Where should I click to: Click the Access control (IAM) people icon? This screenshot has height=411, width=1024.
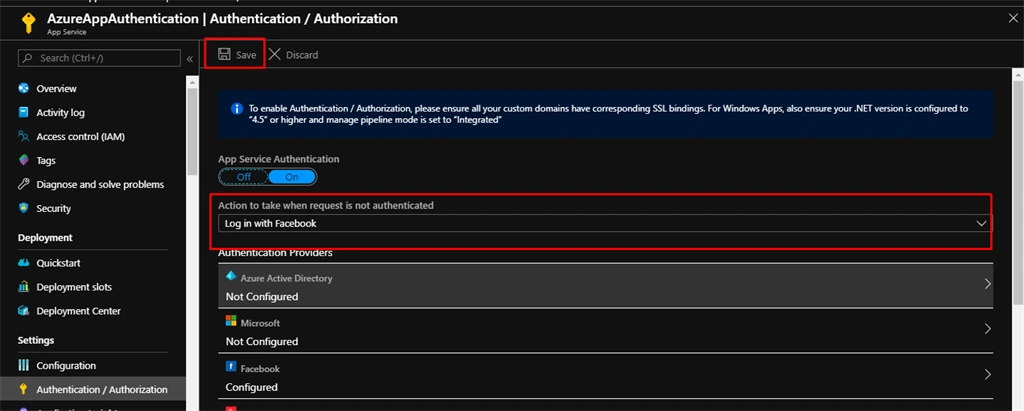[x=24, y=137]
